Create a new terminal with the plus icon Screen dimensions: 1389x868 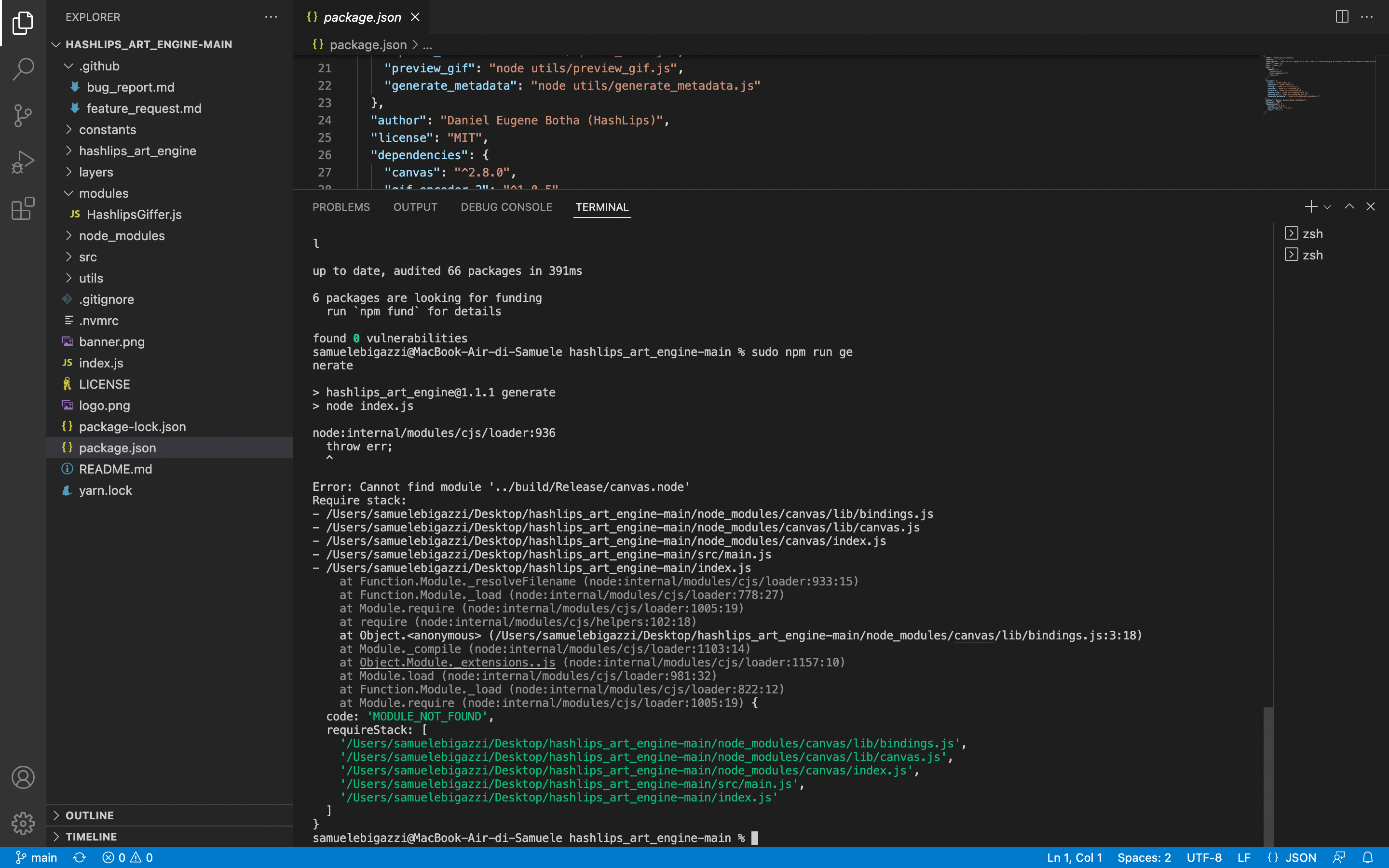1310,206
